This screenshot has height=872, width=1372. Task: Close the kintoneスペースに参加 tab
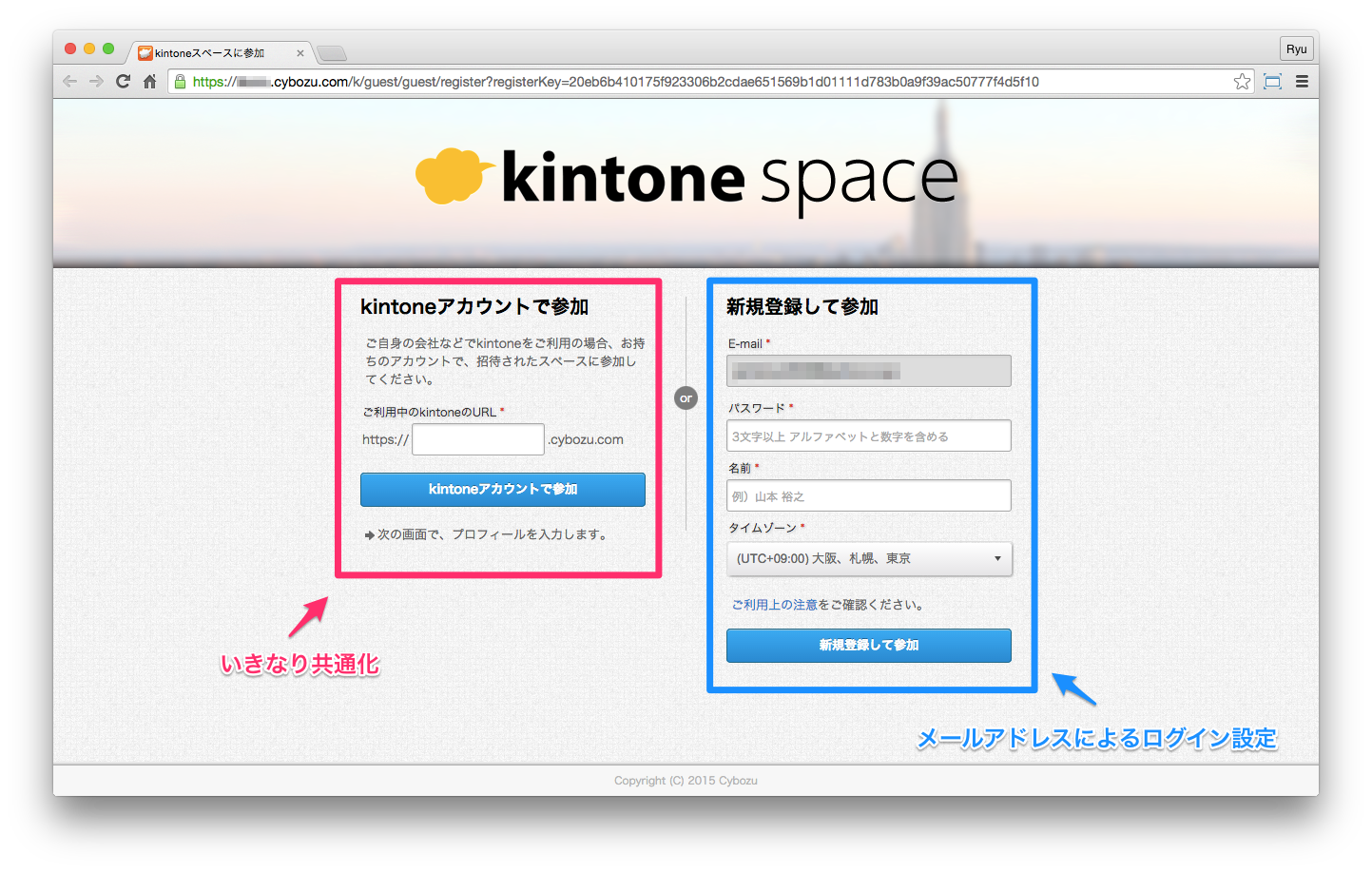point(300,53)
